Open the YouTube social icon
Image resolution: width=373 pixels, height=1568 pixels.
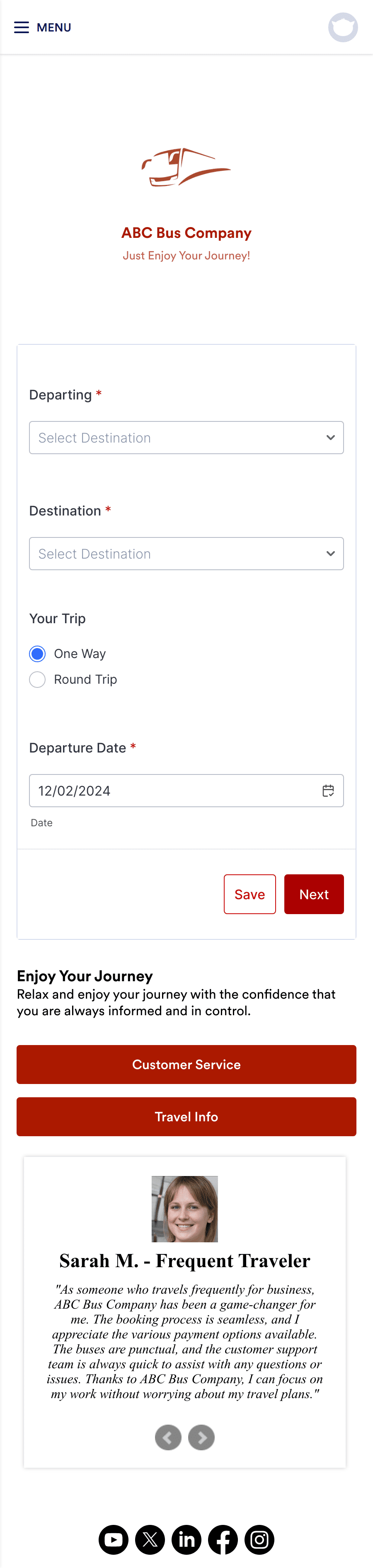click(113, 1539)
